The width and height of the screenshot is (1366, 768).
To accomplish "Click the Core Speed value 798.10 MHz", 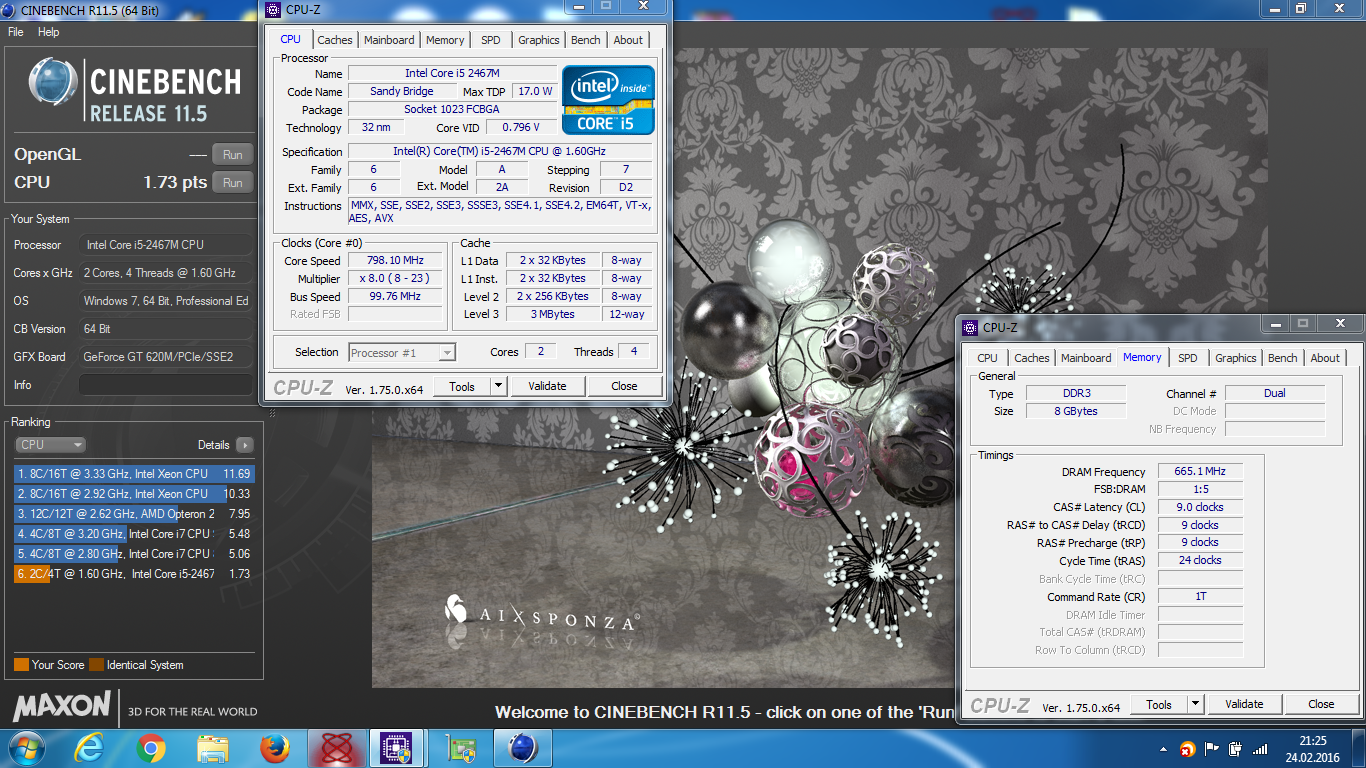I will click(397, 260).
